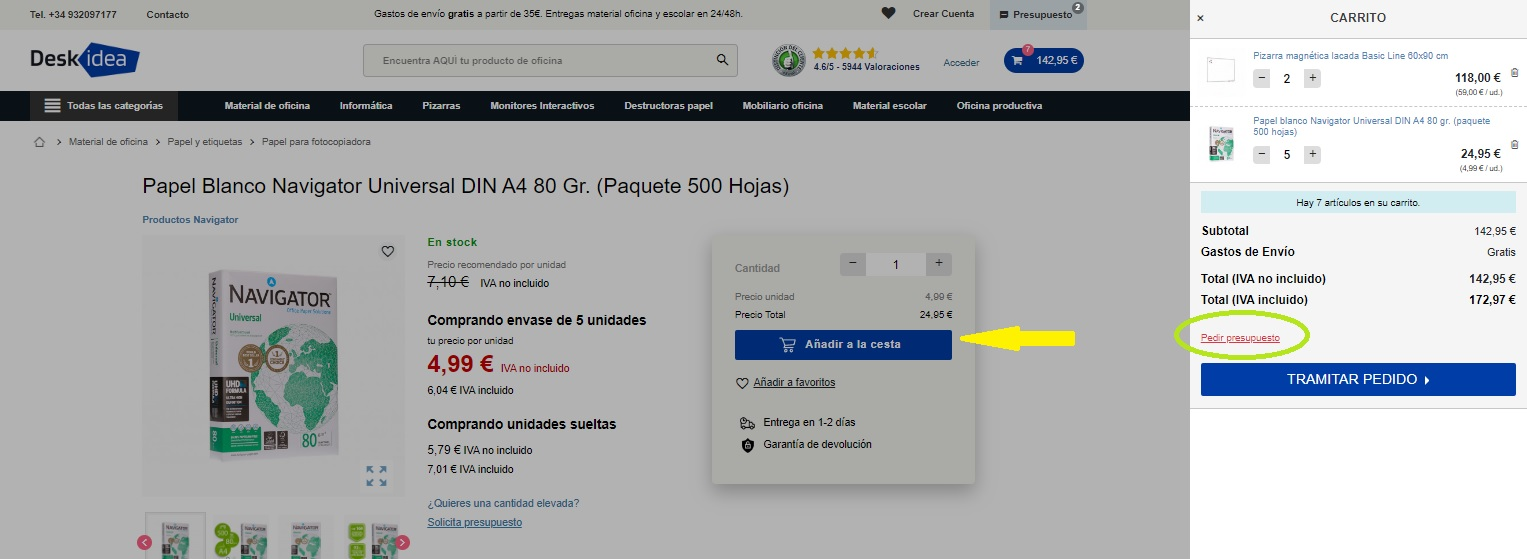The image size is (1527, 559).
Task: Open Papel blanco Navigator cart item link
Action: 1371,125
